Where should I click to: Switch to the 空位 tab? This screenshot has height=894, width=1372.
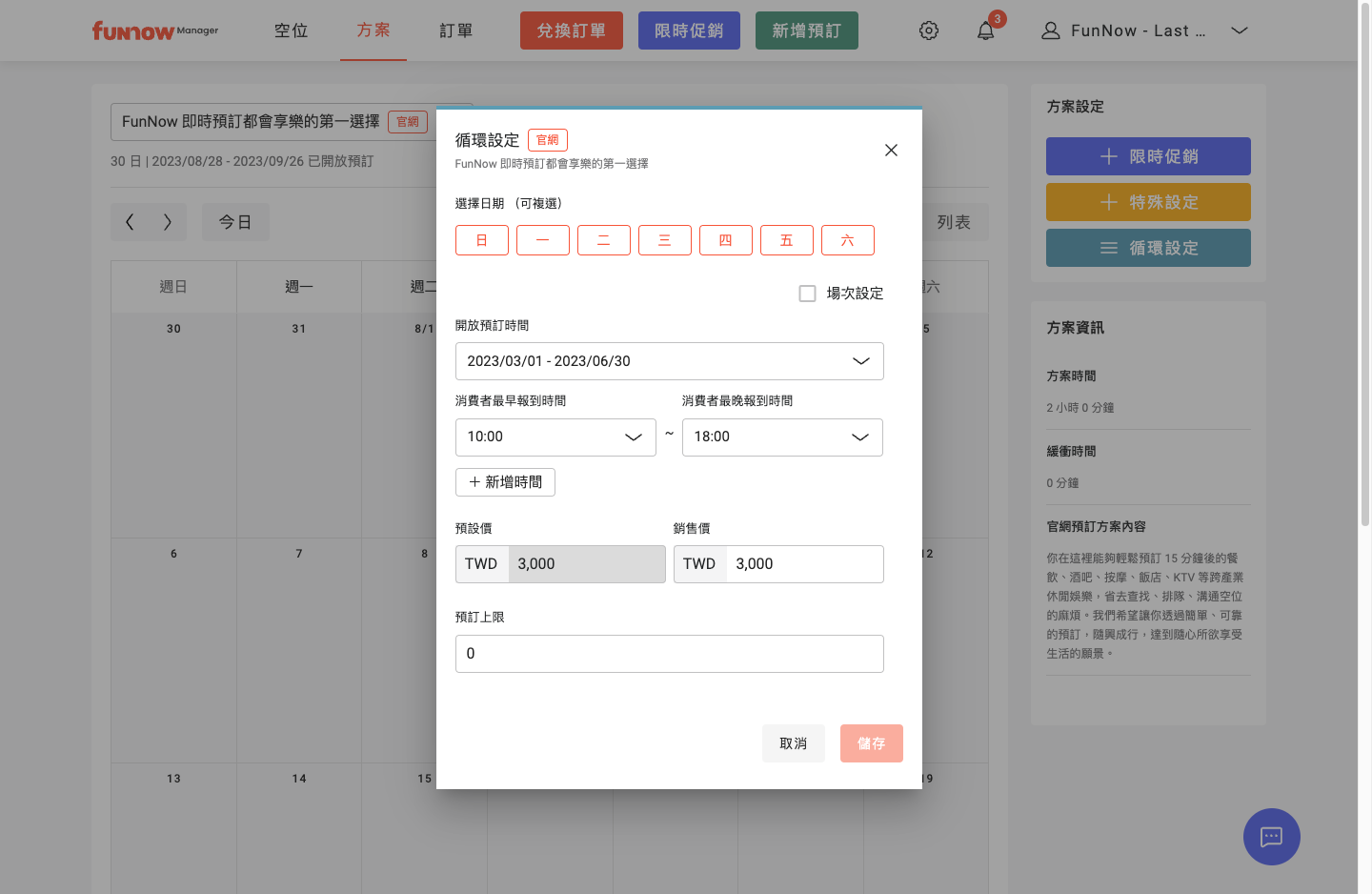pyautogui.click(x=292, y=30)
